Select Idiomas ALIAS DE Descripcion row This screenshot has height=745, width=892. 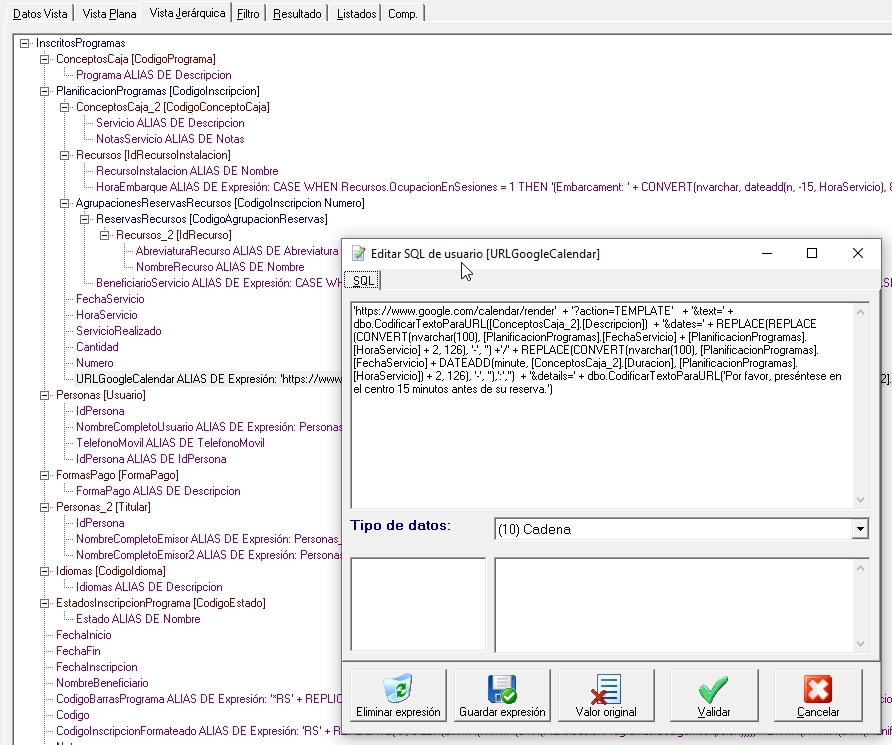click(149, 587)
